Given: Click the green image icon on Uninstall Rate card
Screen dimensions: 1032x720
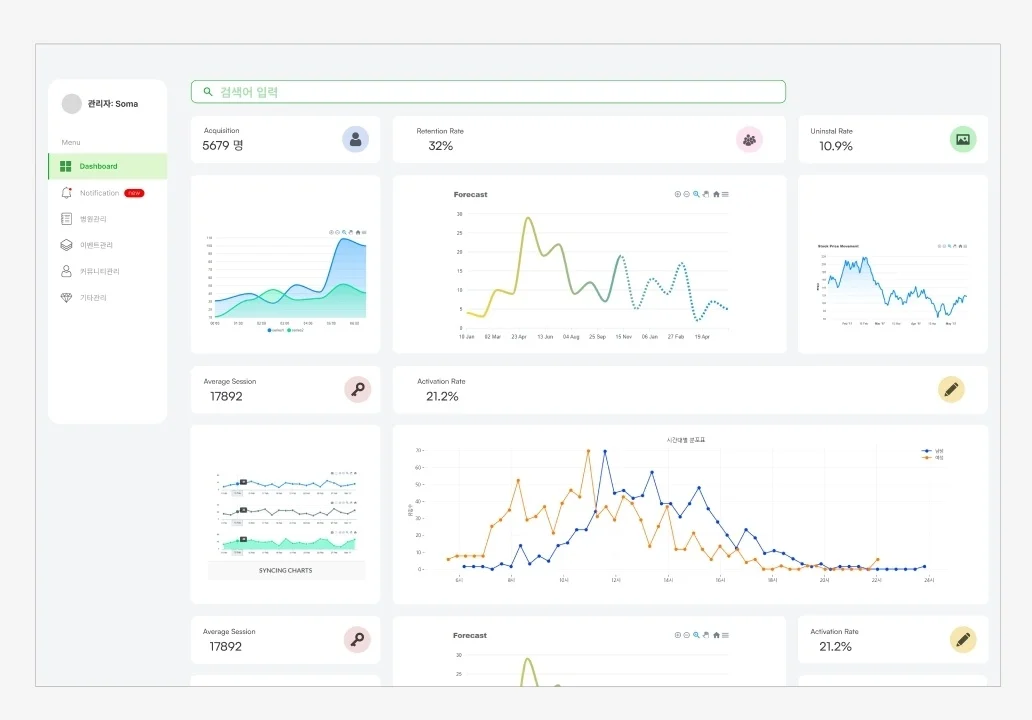Looking at the screenshot, I should 963,140.
